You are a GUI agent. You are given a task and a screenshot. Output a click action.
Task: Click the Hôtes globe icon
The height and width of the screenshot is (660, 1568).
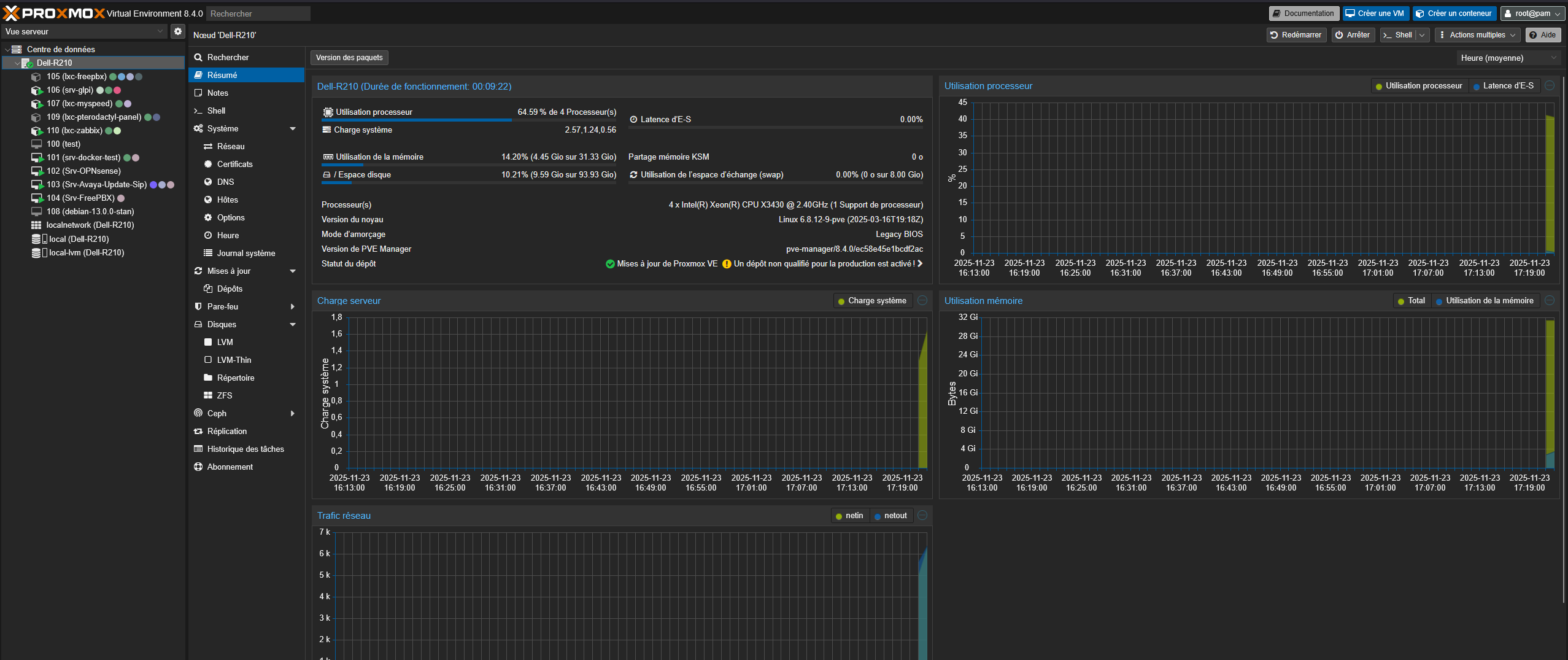point(208,200)
